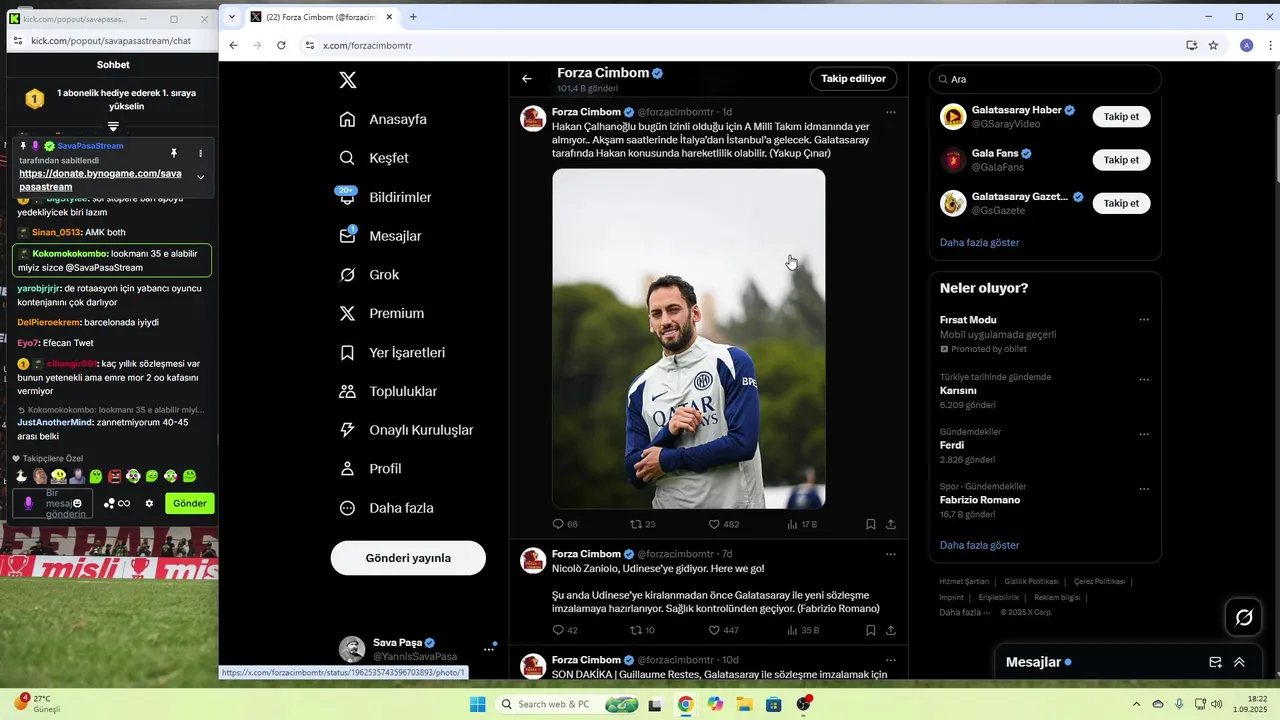
Task: Open options for Fabrizio Romano trend
Action: click(1144, 489)
